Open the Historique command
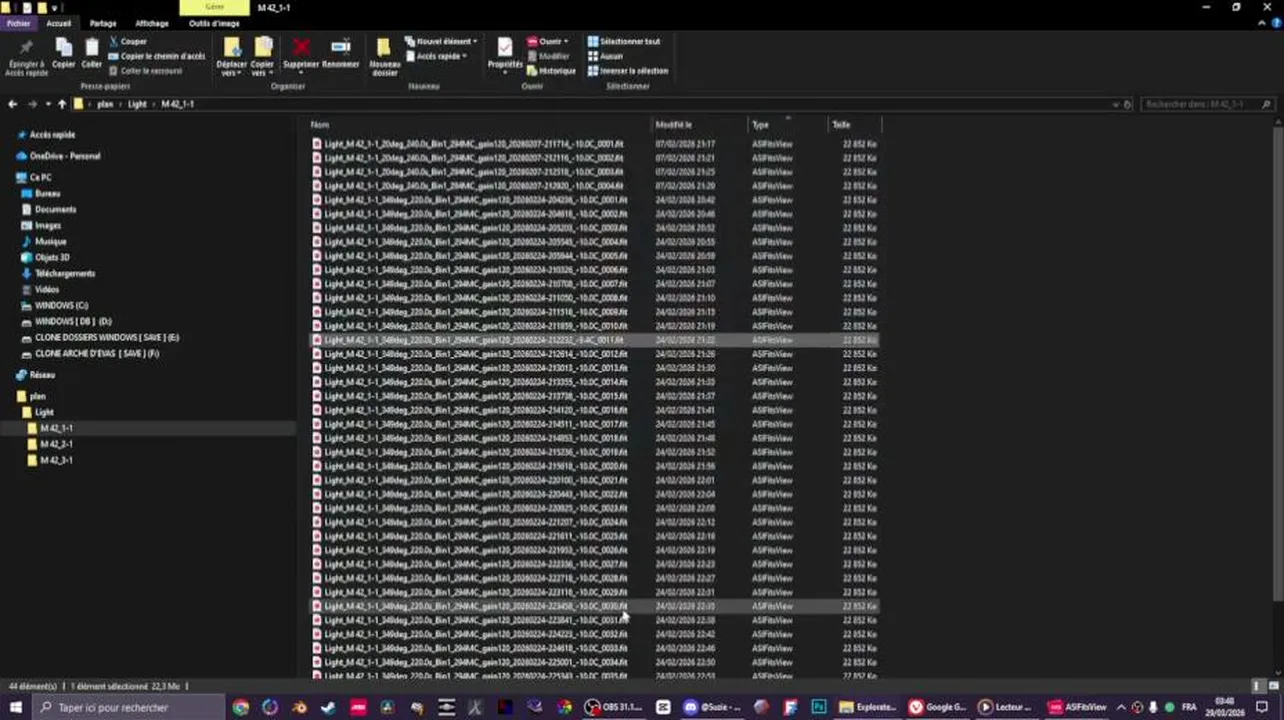The image size is (1284, 720). (x=551, y=71)
